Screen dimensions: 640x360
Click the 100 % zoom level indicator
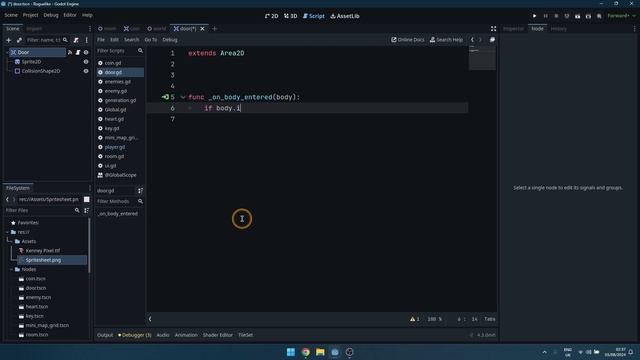click(x=434, y=319)
